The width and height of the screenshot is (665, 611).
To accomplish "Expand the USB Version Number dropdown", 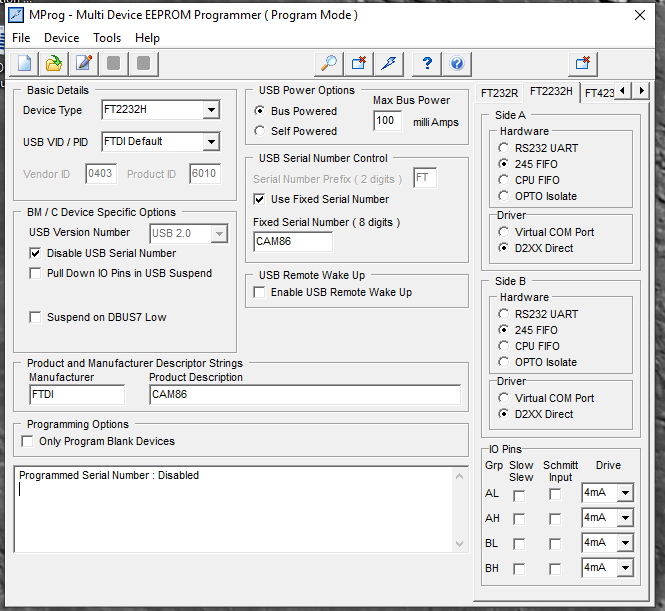I will (x=219, y=234).
